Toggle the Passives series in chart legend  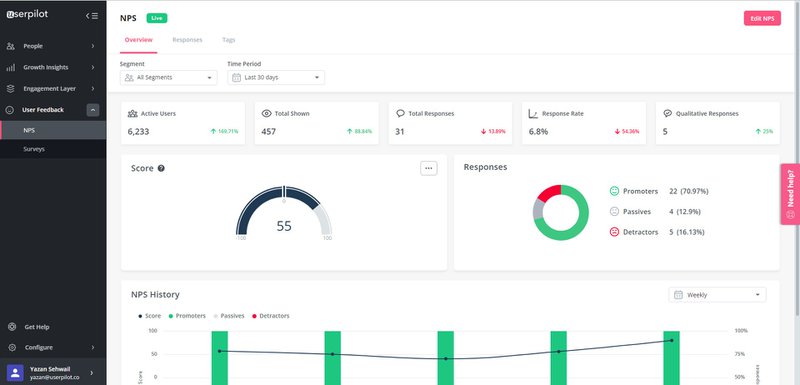click(x=229, y=316)
